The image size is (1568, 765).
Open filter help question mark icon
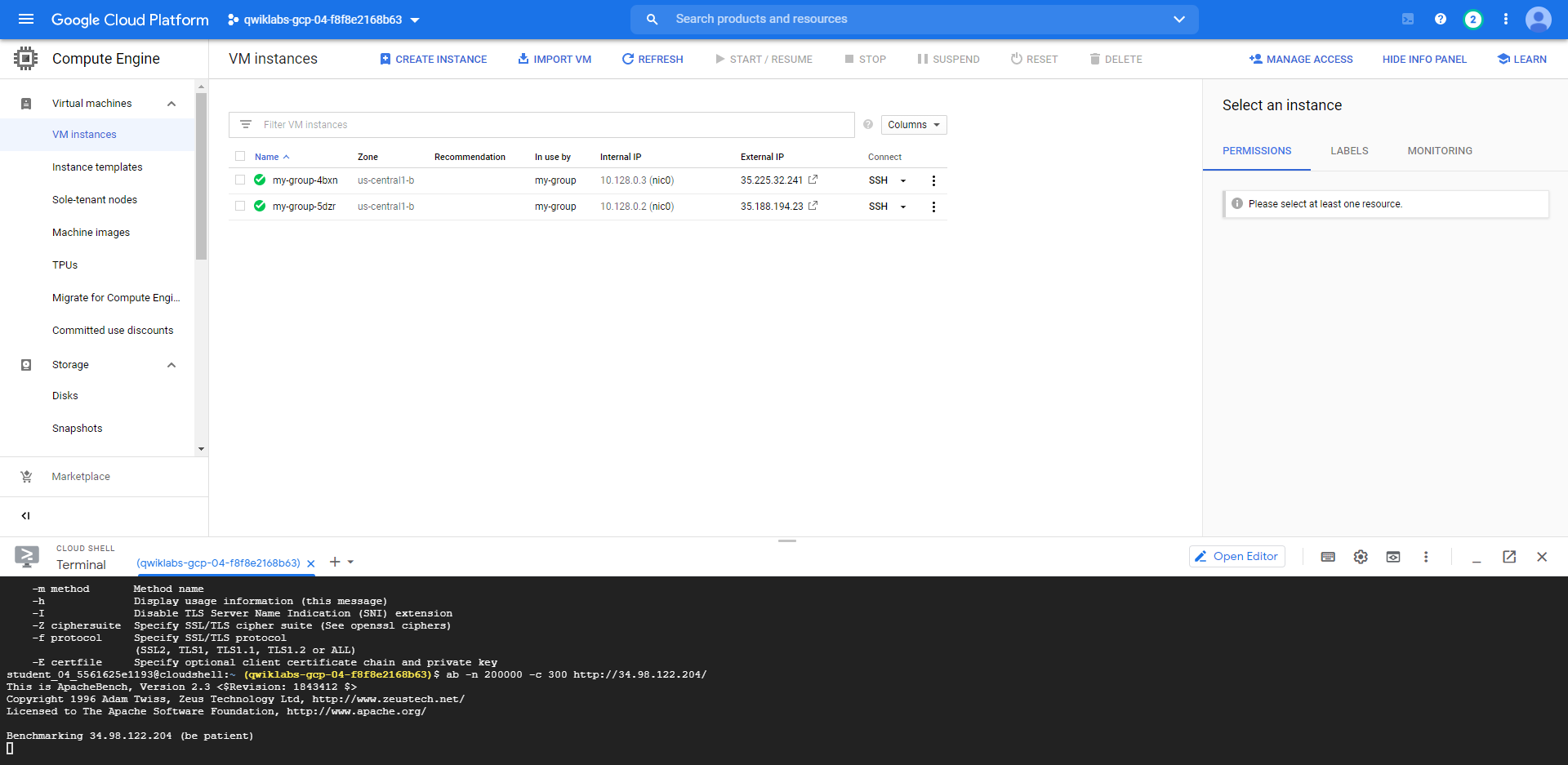[x=867, y=125]
